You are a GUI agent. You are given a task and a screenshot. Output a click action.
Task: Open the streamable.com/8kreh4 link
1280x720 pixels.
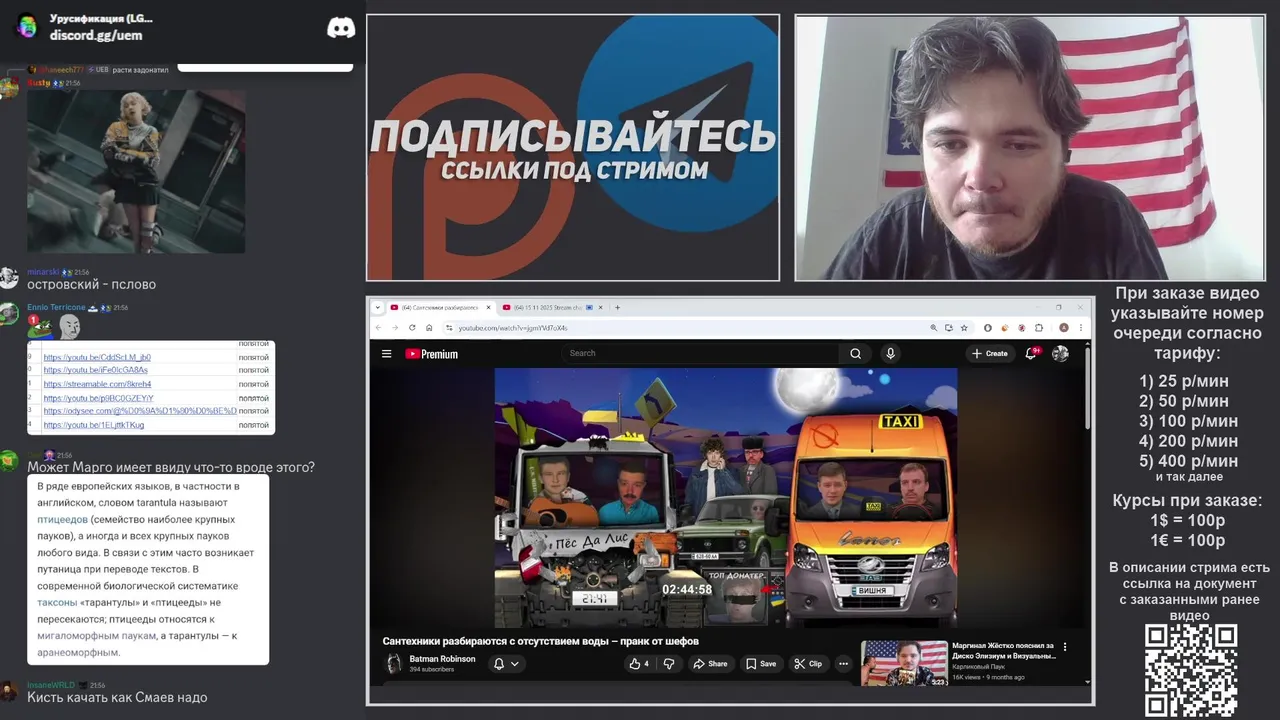point(97,384)
